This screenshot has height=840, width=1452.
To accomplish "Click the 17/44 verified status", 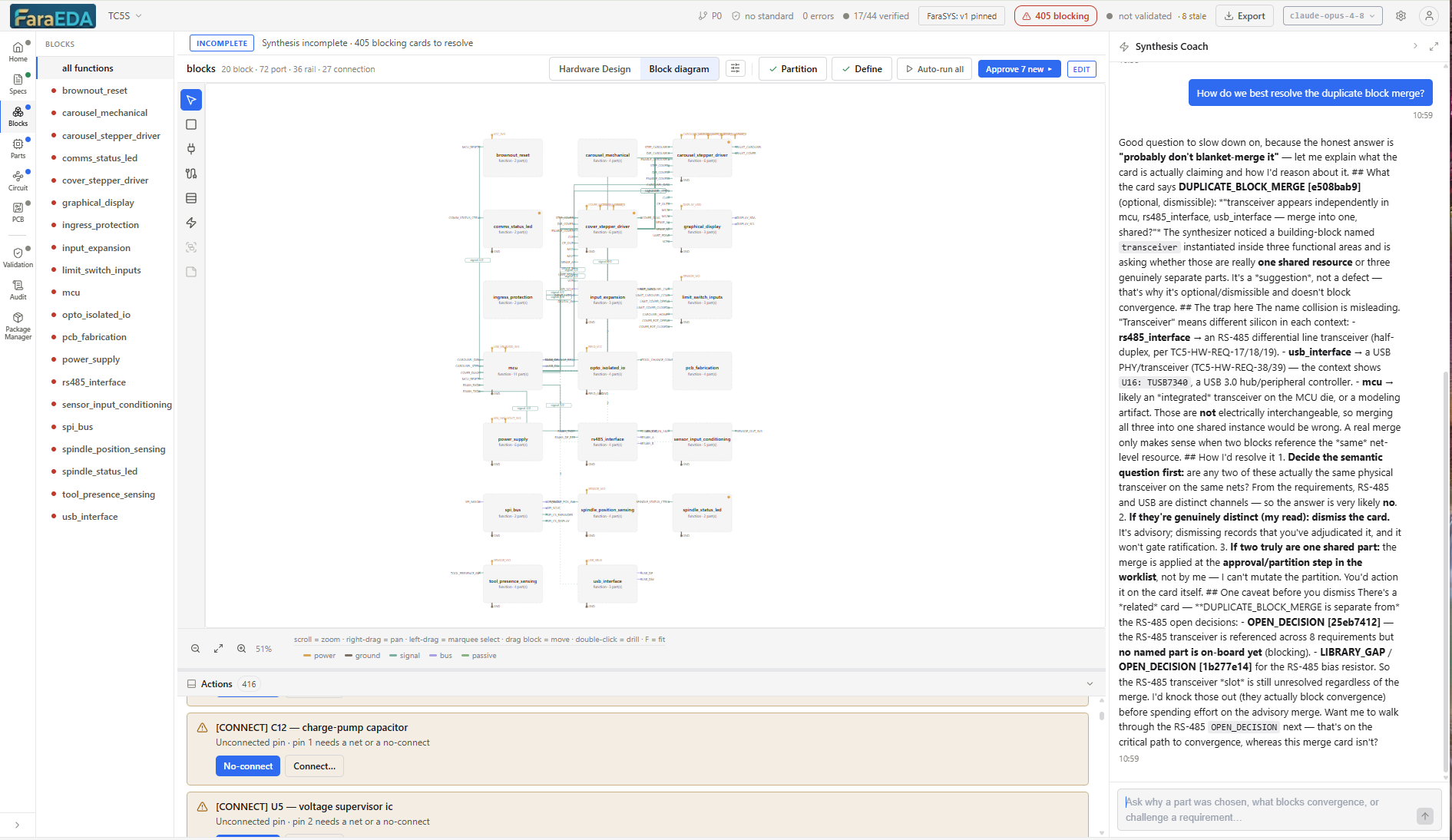I will coord(876,15).
